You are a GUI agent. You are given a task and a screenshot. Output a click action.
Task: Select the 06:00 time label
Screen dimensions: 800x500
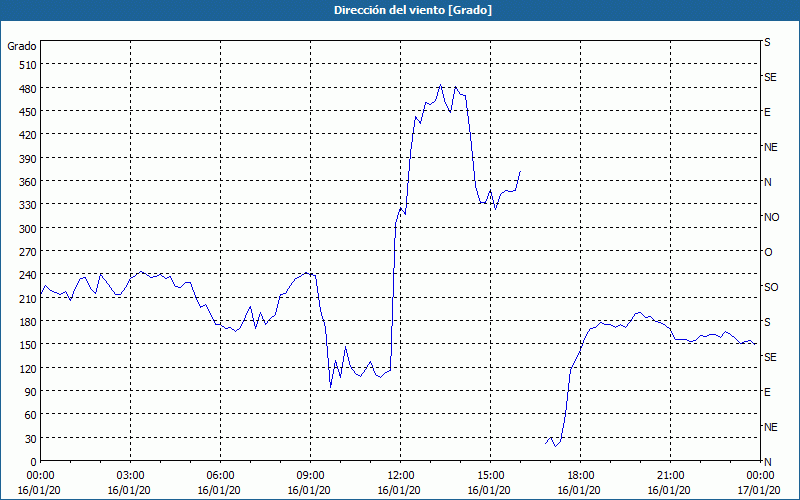[220, 476]
